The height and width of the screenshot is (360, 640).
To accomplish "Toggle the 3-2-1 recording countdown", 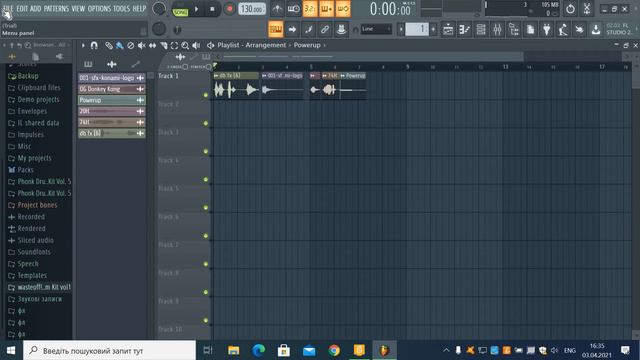I will (x=310, y=9).
